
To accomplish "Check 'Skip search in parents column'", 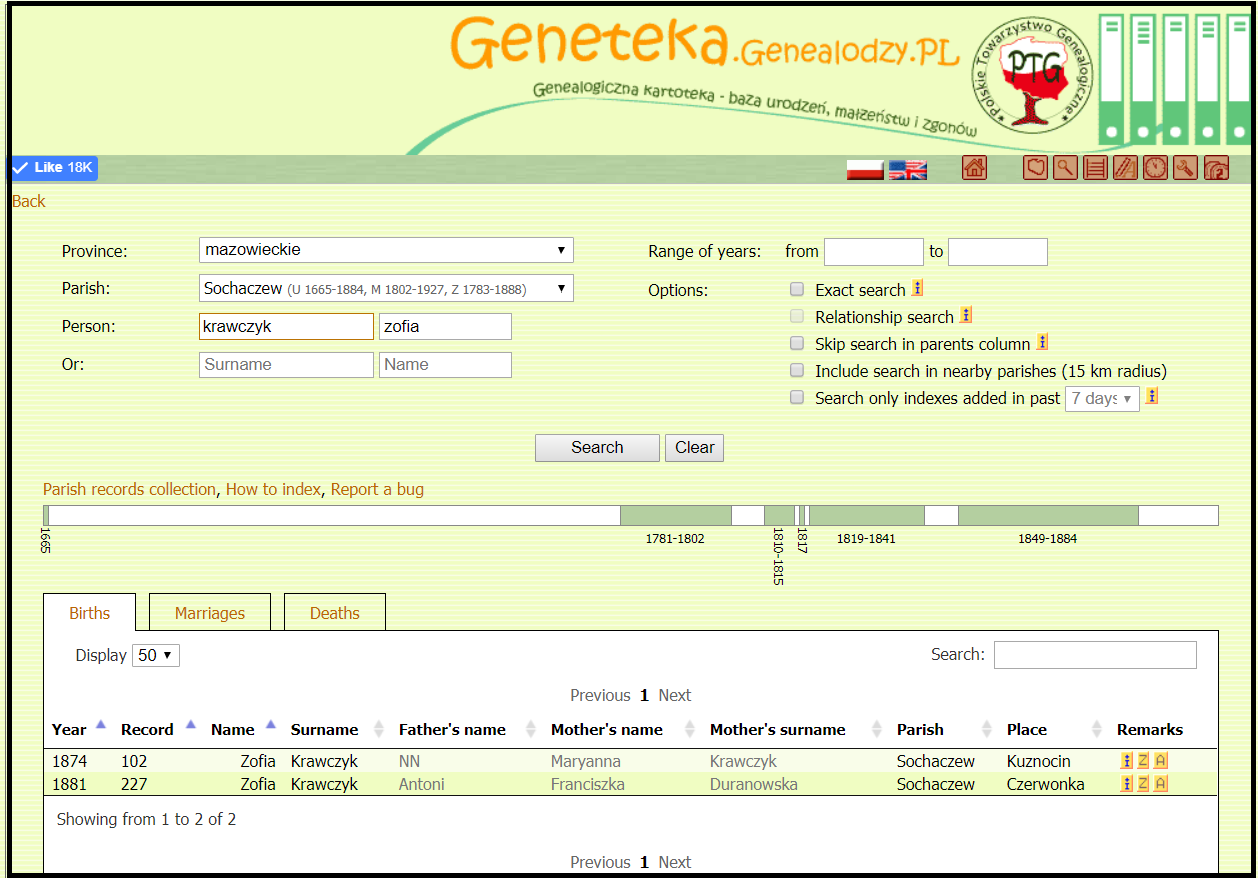I will pos(797,343).
